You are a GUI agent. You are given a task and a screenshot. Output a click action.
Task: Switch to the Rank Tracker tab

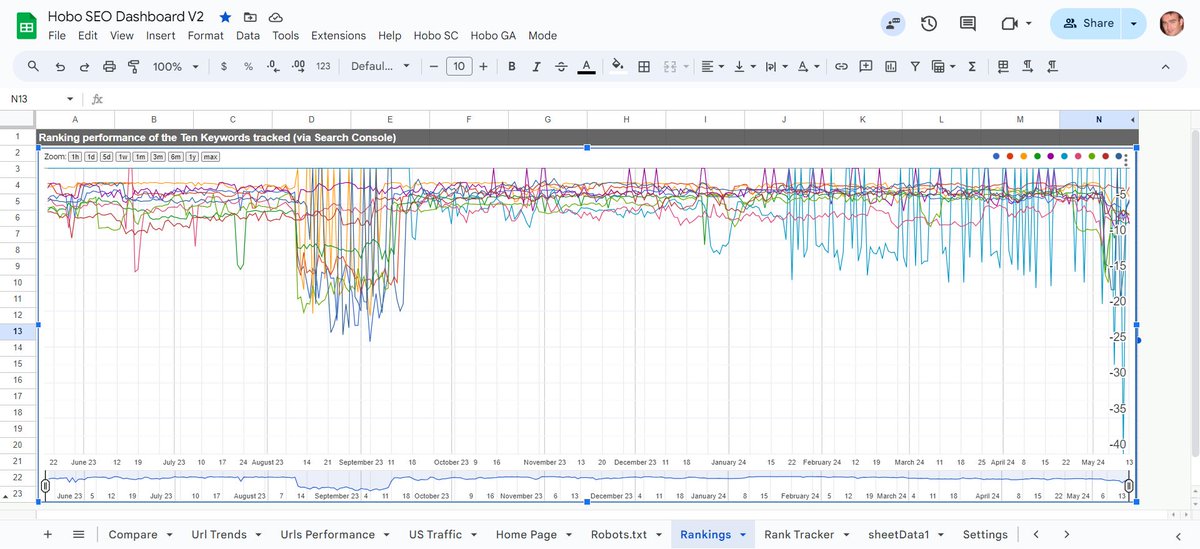(799, 534)
